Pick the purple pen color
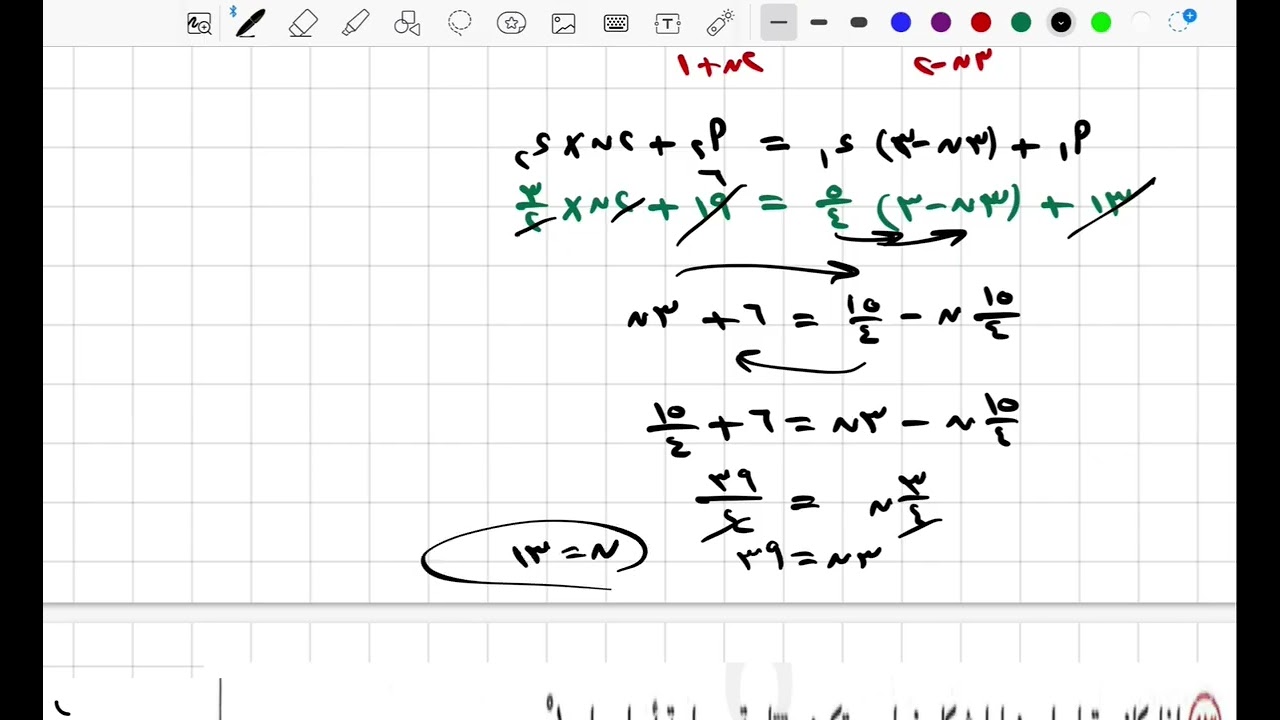1280x720 pixels. click(941, 22)
